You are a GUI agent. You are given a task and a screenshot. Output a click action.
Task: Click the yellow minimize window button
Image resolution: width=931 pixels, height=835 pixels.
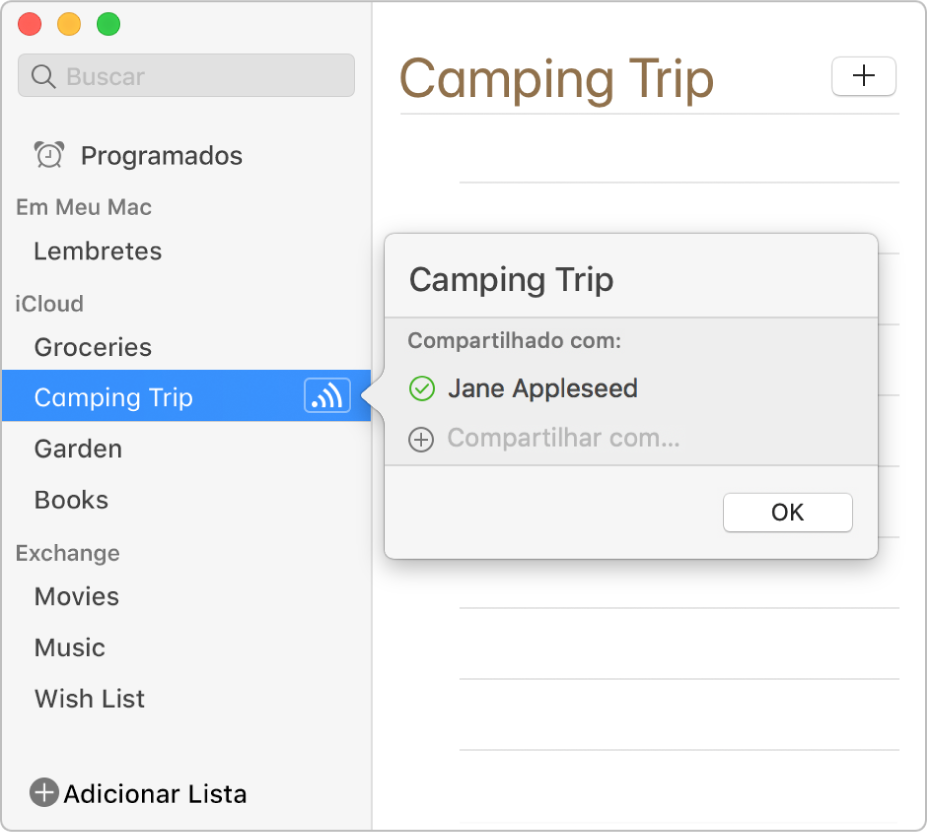click(69, 24)
